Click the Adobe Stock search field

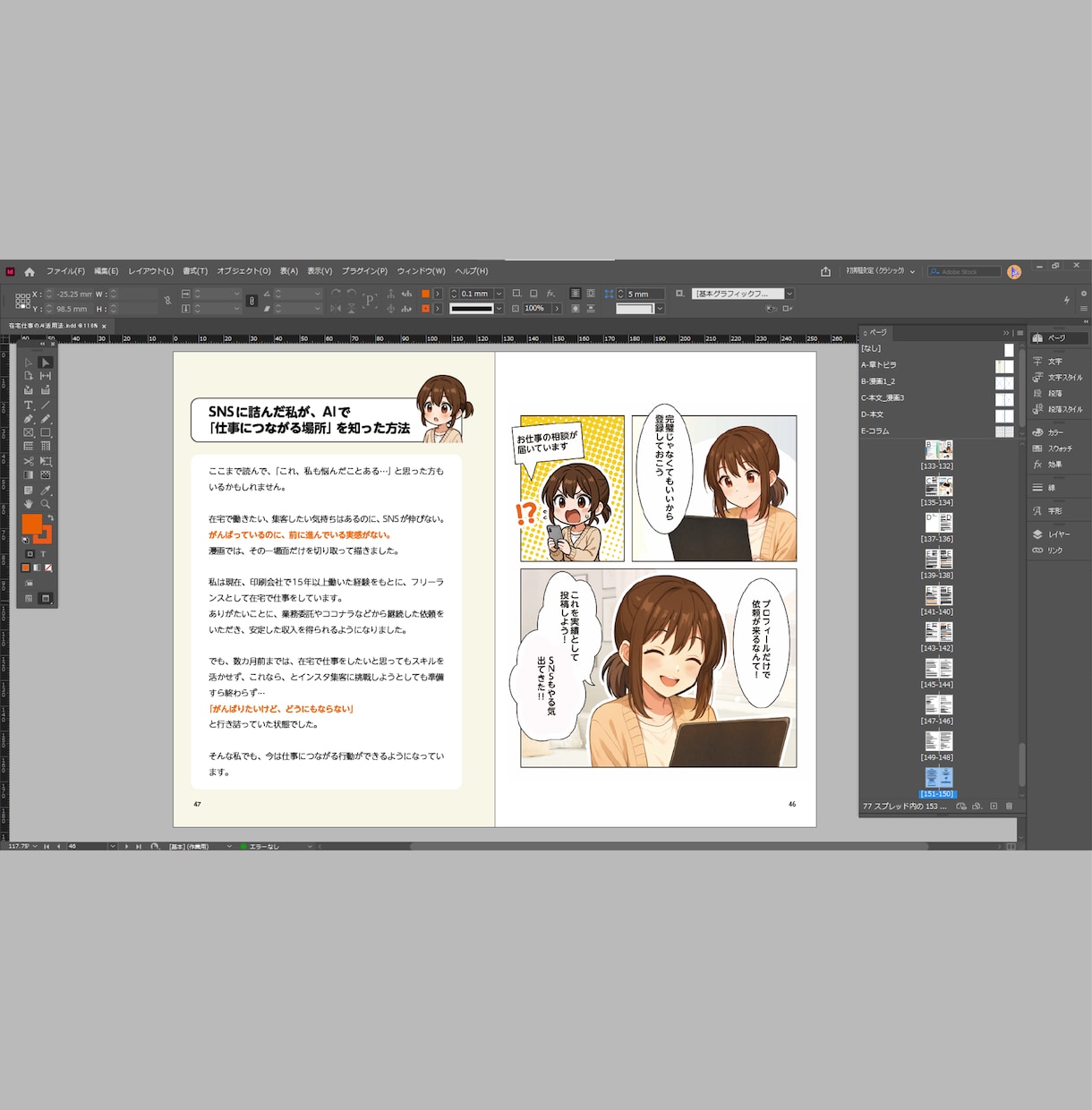965,271
